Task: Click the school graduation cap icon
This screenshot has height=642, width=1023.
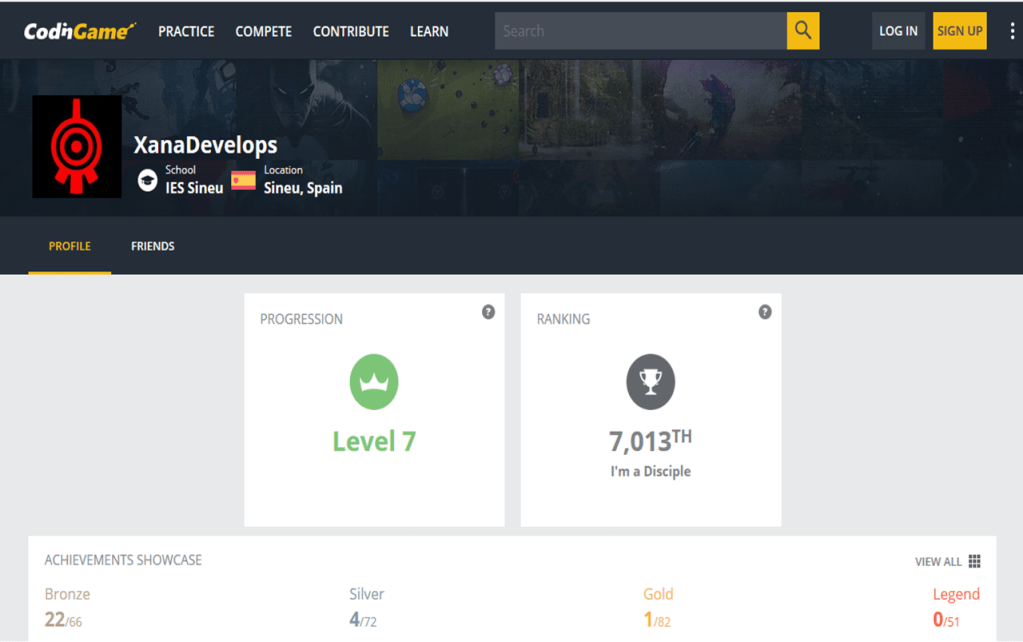Action: click(148, 181)
